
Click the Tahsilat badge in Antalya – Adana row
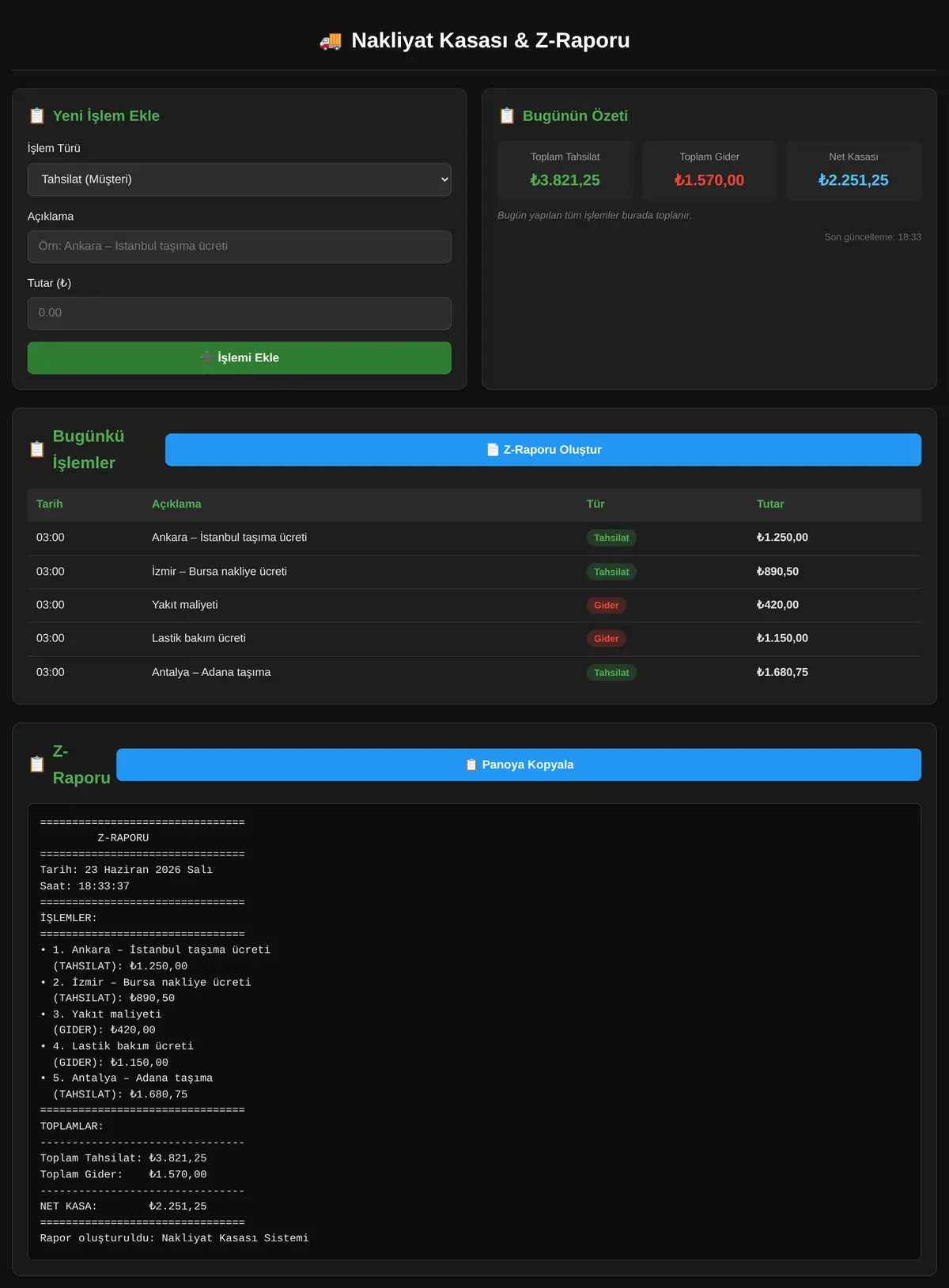[611, 673]
